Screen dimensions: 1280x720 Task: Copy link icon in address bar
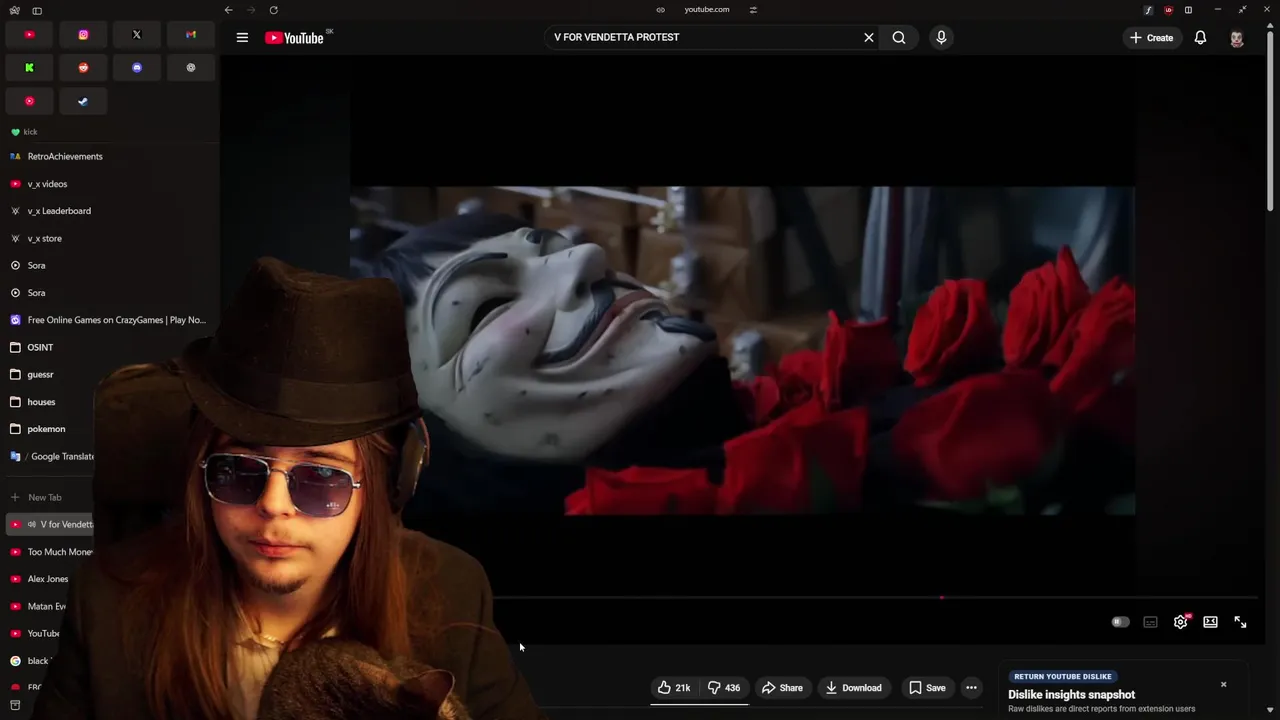[660, 10]
